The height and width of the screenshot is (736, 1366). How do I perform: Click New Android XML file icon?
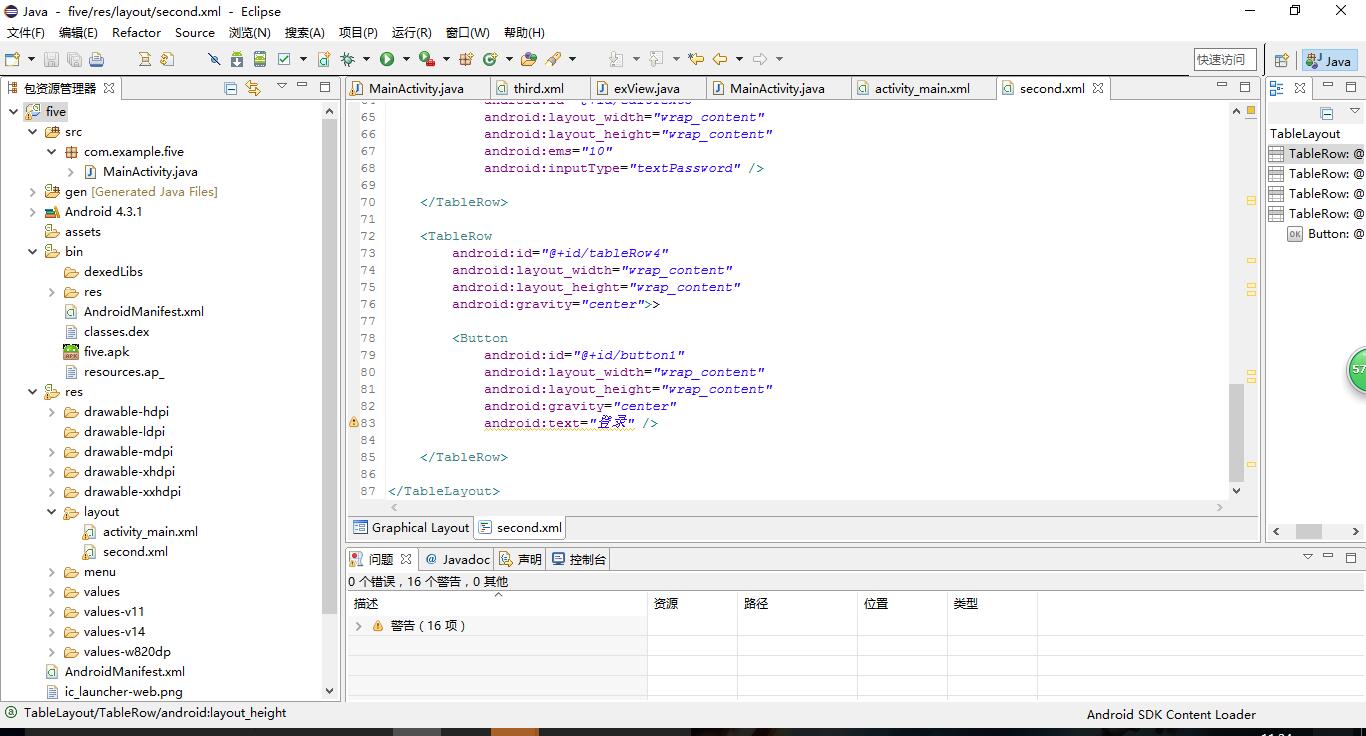(x=324, y=59)
